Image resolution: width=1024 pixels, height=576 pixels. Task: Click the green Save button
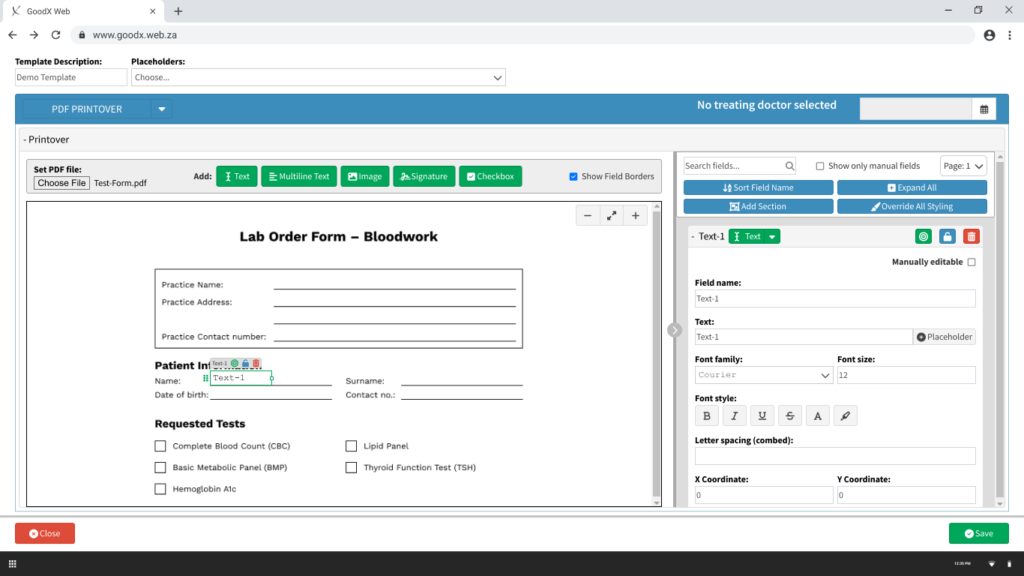pos(978,534)
